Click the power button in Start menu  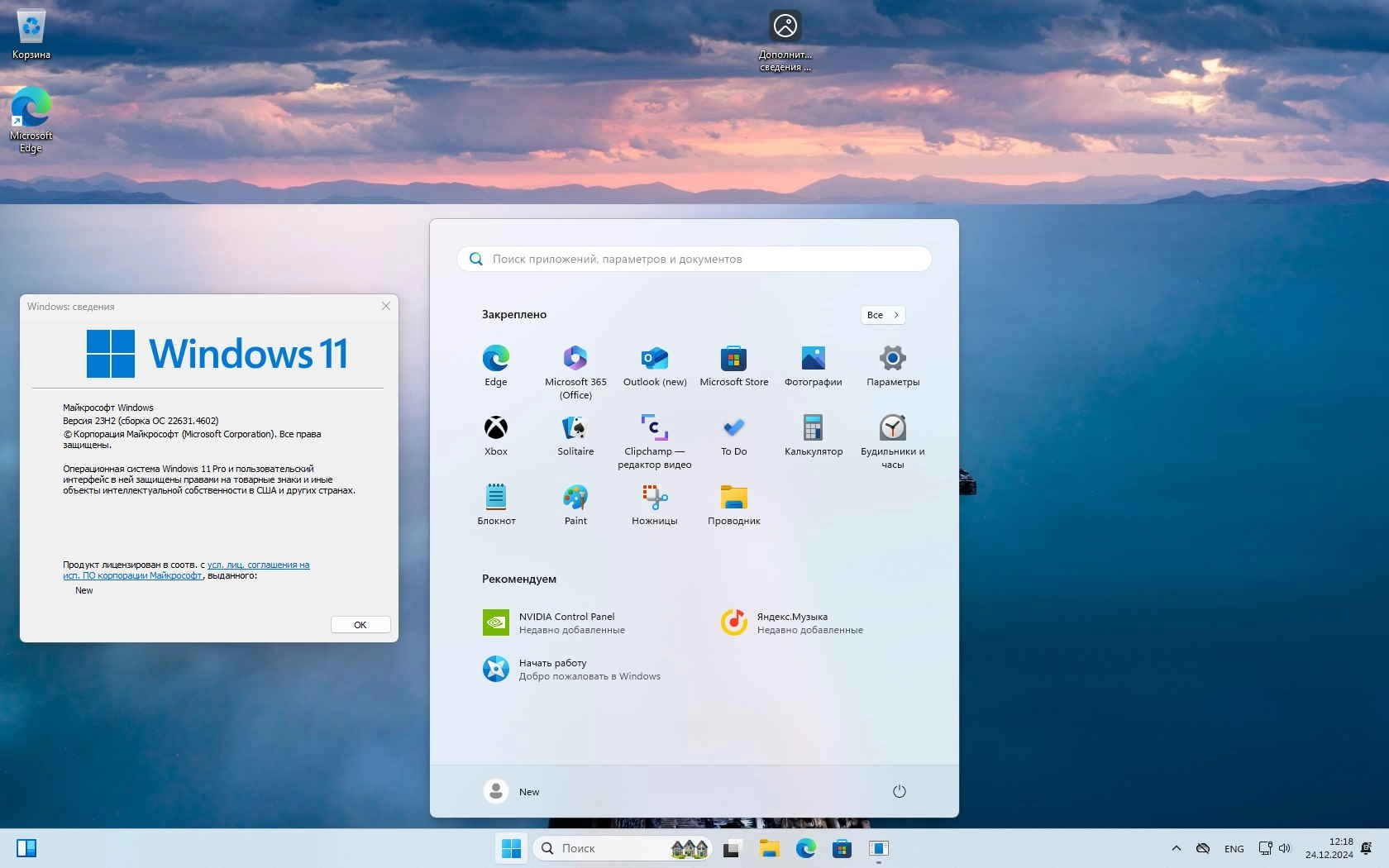click(900, 791)
